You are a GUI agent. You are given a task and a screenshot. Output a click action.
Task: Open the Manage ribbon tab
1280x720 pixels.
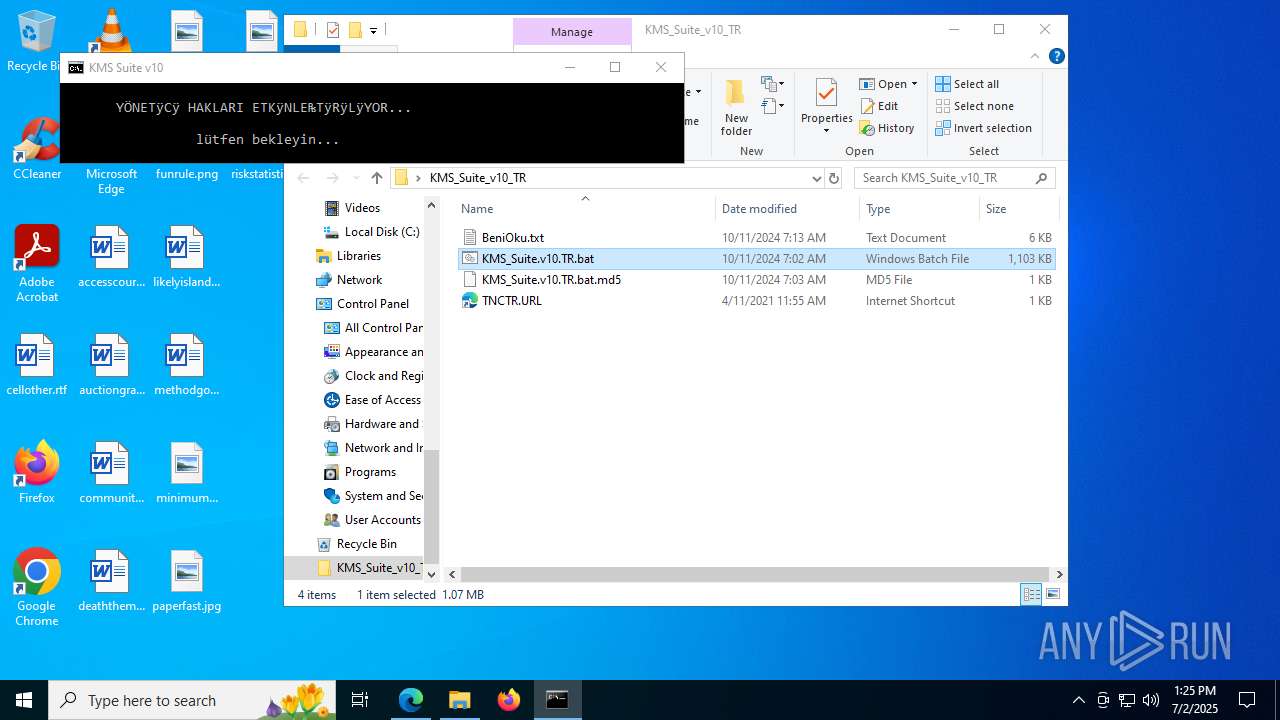point(572,32)
